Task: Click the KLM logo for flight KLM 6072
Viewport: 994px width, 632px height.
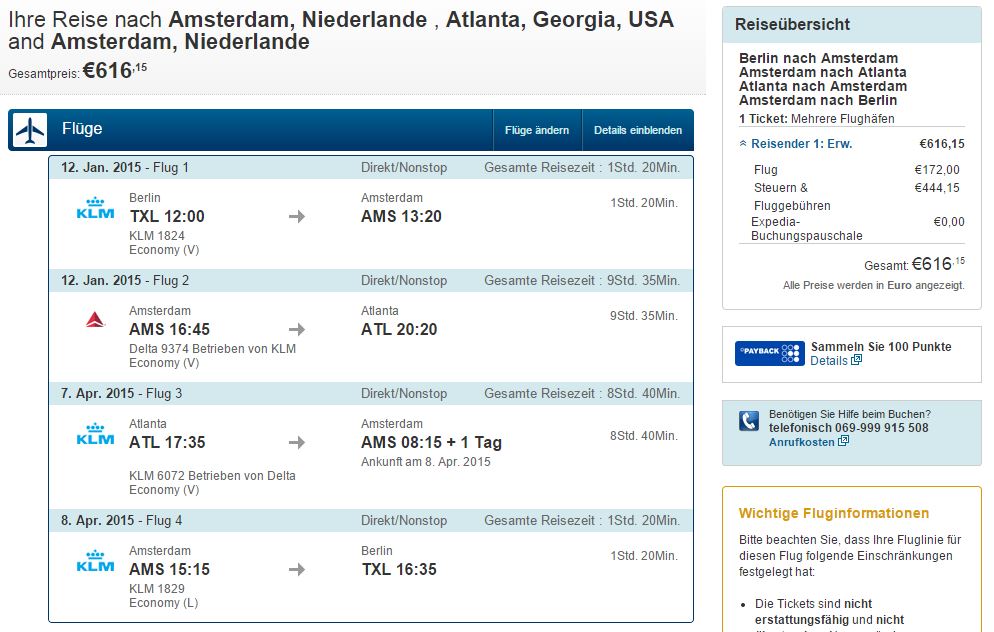Action: click(95, 434)
